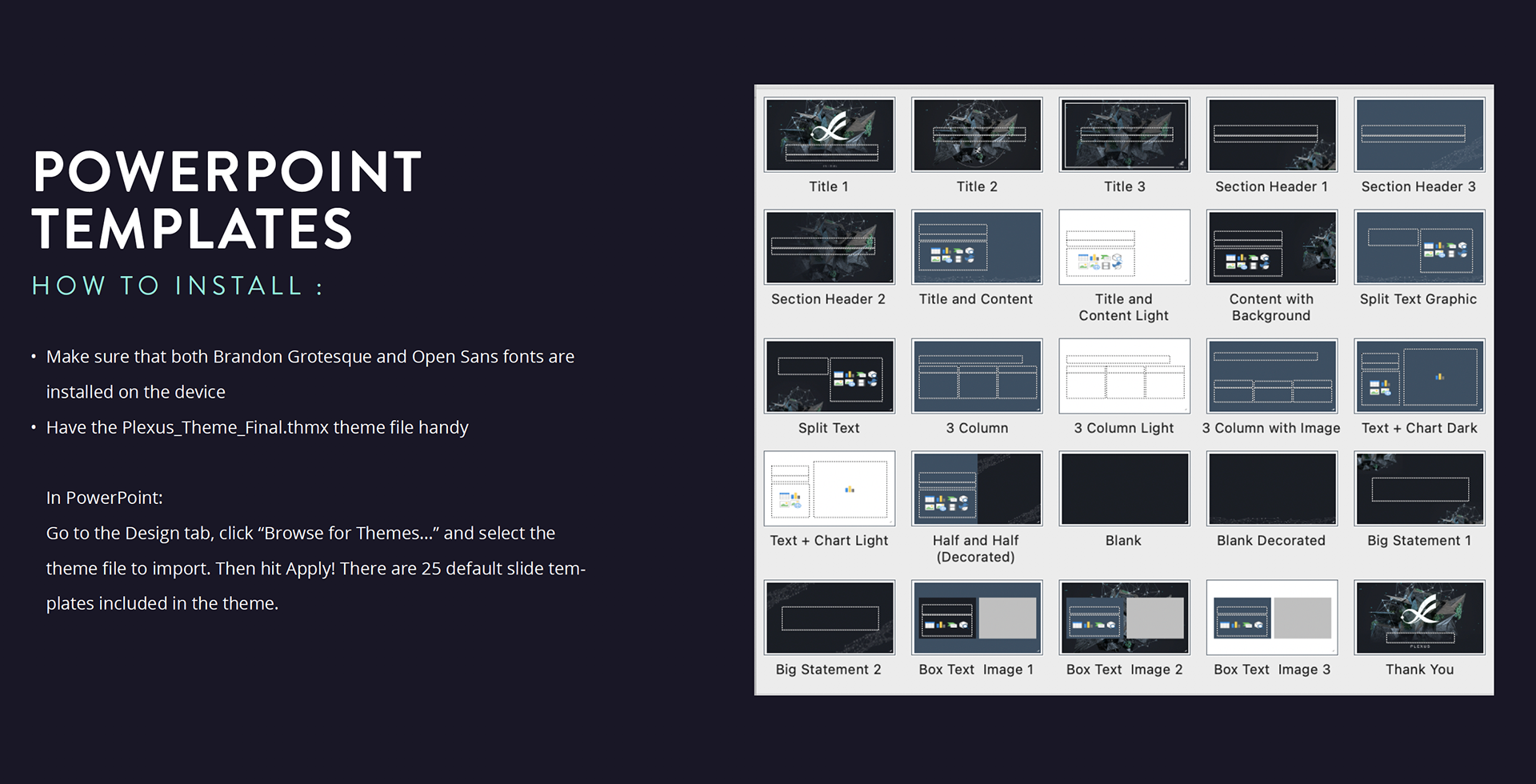Click the Plexus_Theme_Final.thmx bullet text
The height and width of the screenshot is (784, 1536).
tap(257, 427)
